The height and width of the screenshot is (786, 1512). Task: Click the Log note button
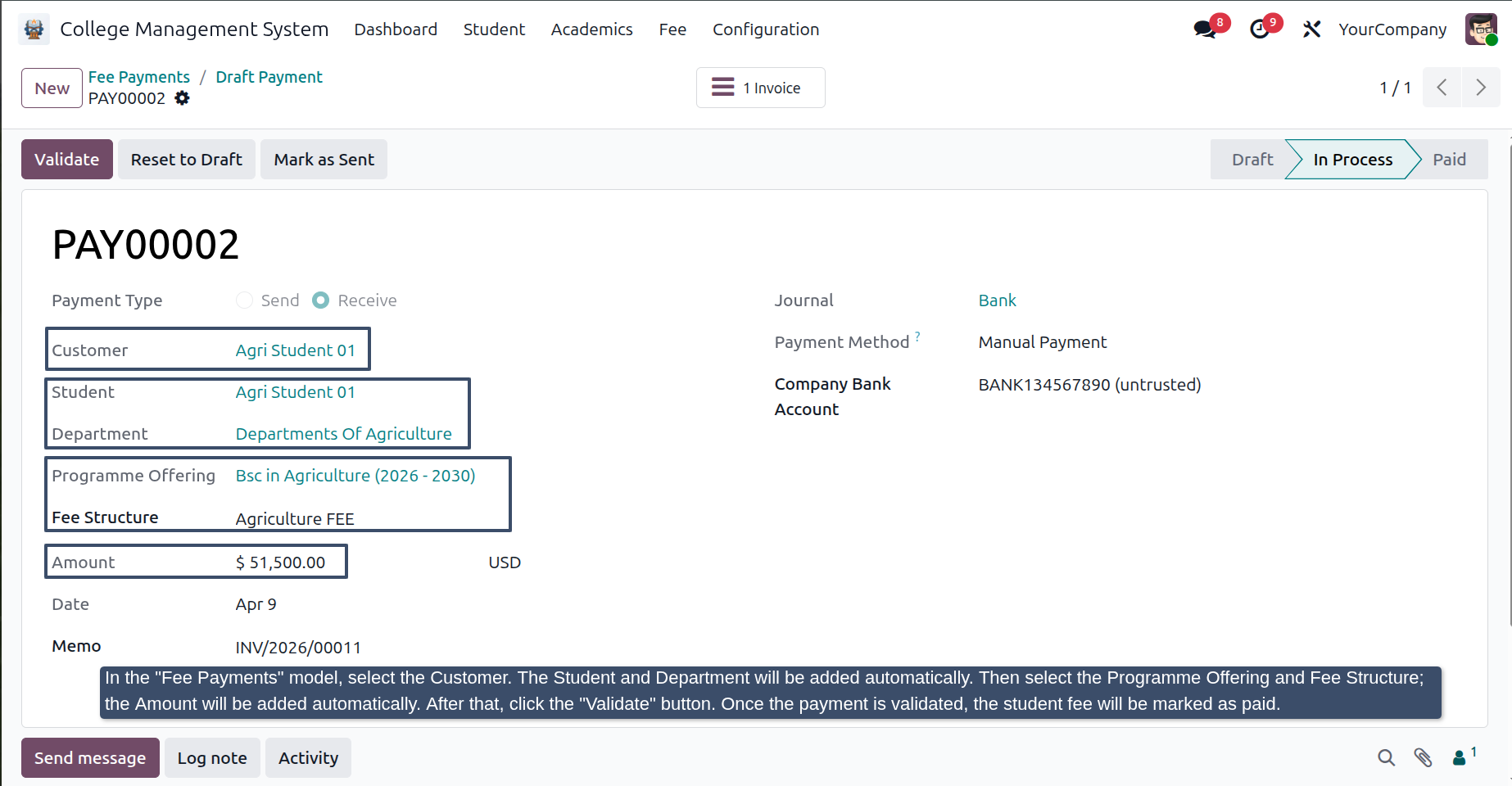(x=212, y=758)
